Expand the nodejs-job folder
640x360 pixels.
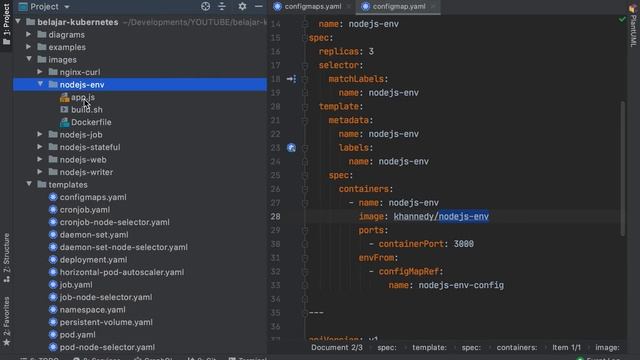40,134
